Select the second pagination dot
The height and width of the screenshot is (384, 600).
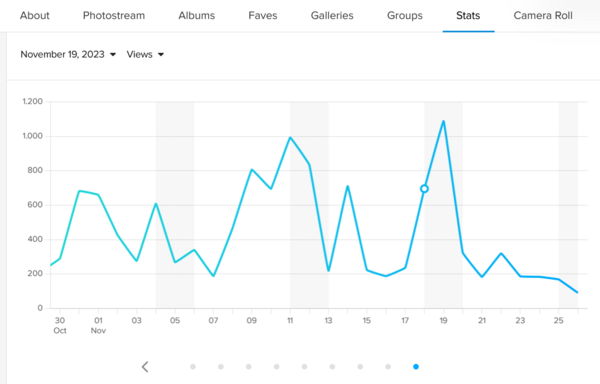(221, 367)
